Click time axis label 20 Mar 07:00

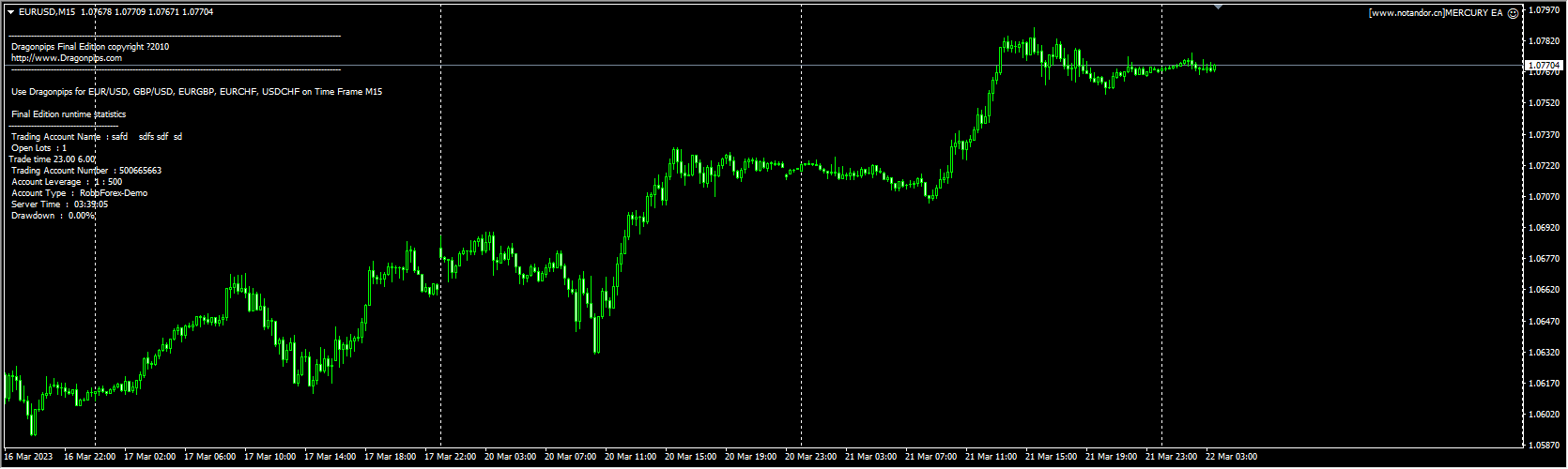click(571, 457)
